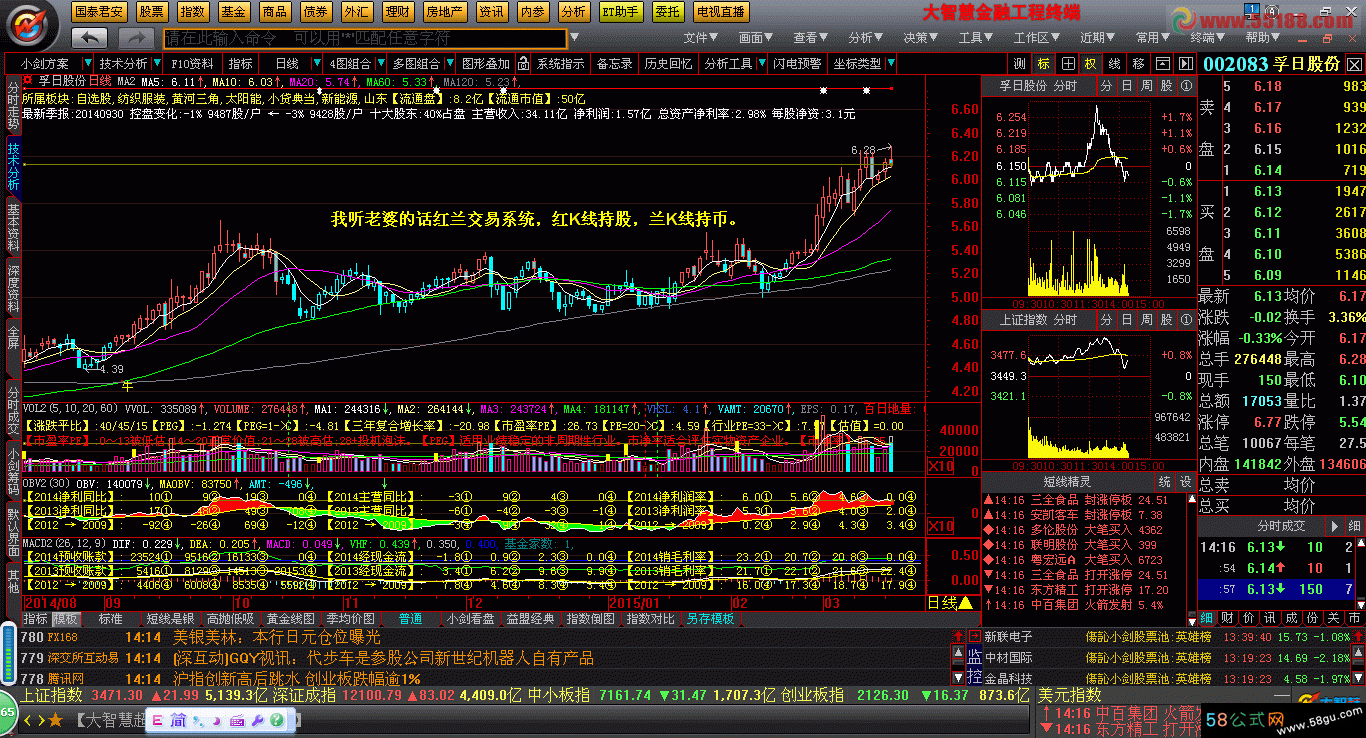Click inside the command input field
This screenshot has width=1366, height=738.
364,39
